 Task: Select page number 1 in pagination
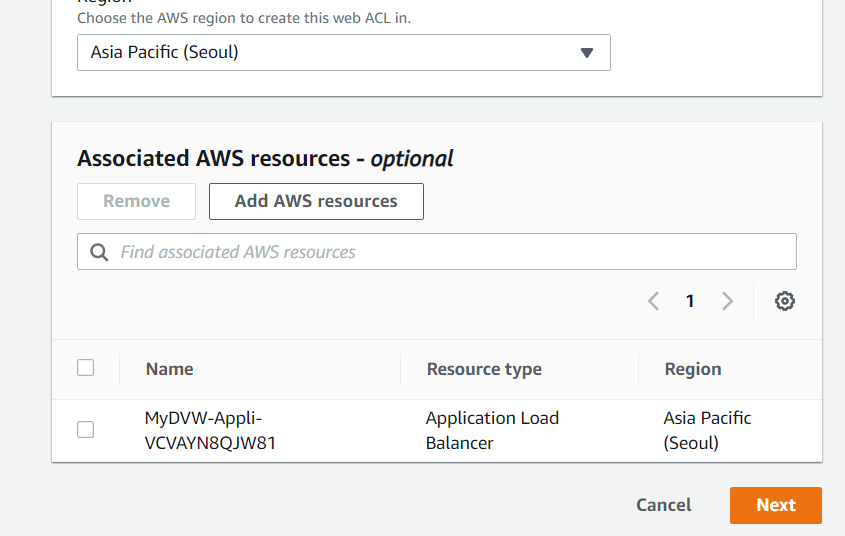pos(690,301)
